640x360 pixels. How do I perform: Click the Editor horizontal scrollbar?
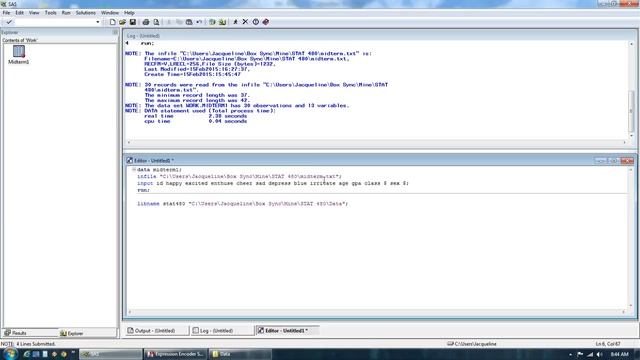[x=376, y=312]
